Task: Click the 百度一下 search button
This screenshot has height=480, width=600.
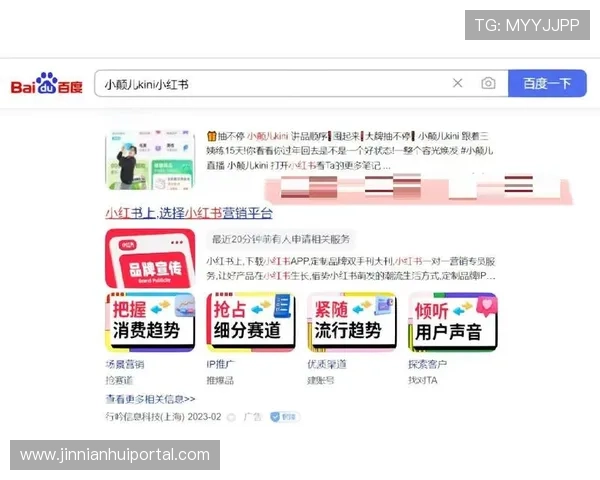Action: click(x=547, y=83)
